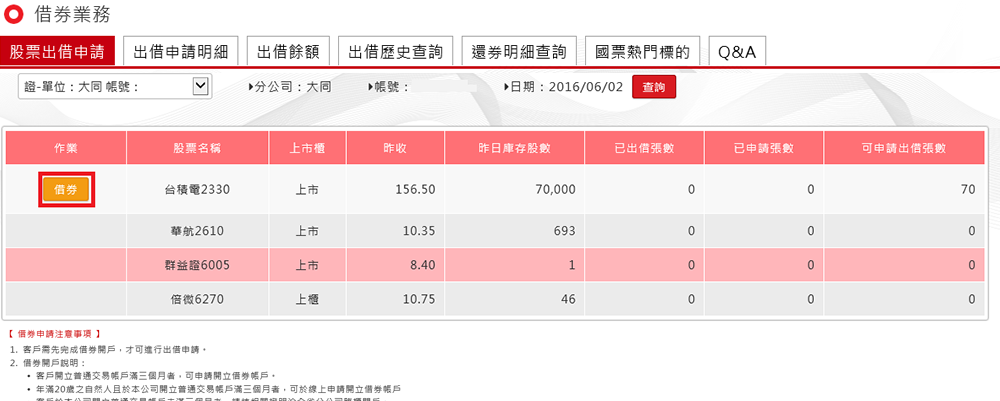This screenshot has height=401, width=1000.
Task: Click the 10.75 closing price cell
Action: [395, 298]
